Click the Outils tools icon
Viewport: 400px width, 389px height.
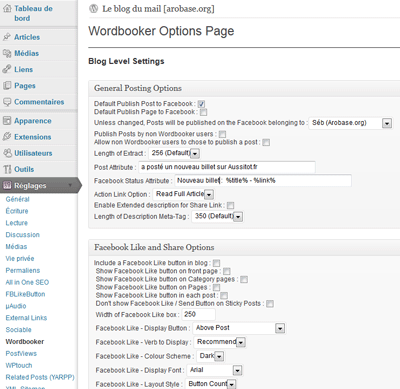[7, 169]
